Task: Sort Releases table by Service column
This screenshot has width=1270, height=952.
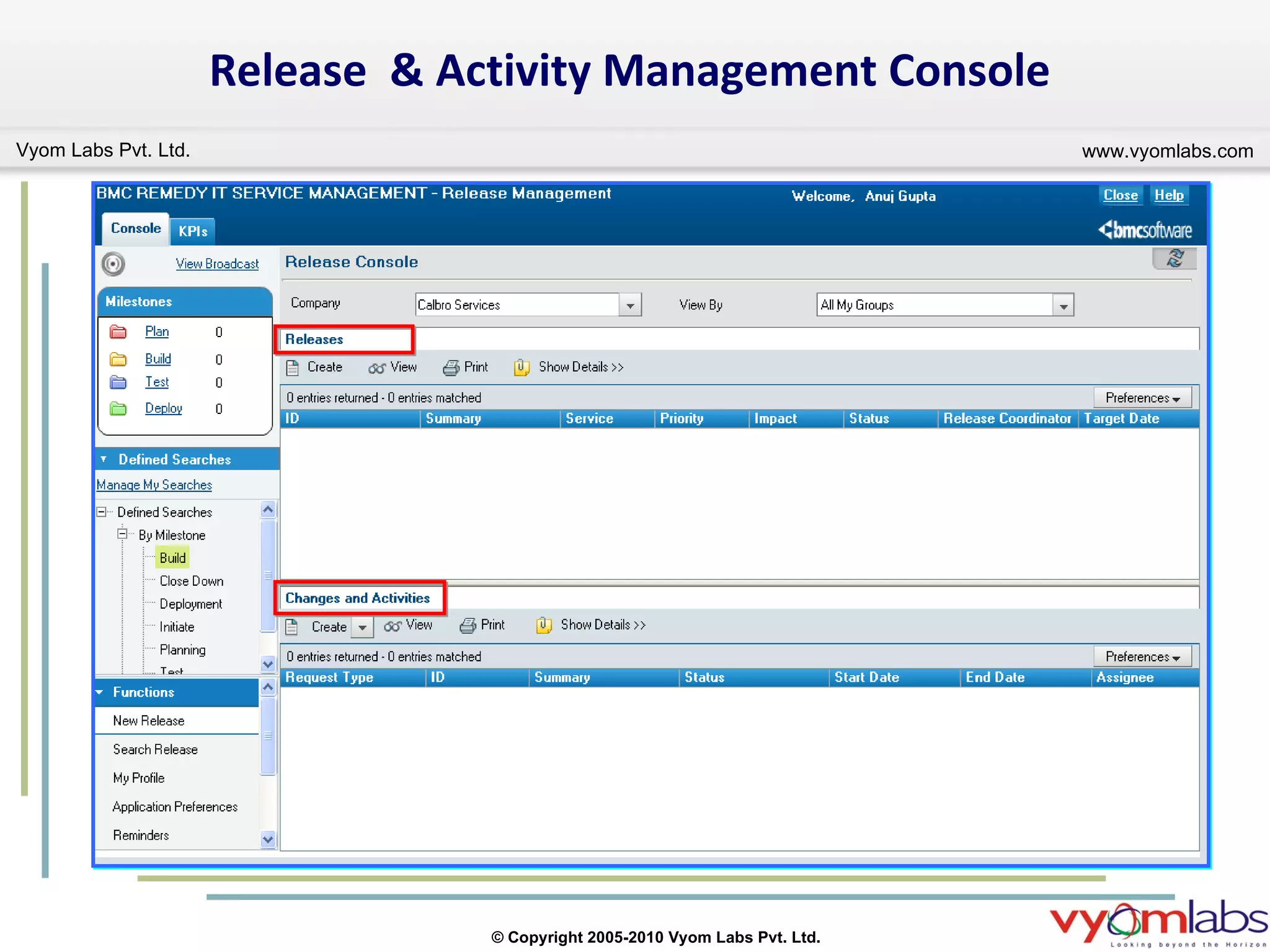Action: (607, 419)
